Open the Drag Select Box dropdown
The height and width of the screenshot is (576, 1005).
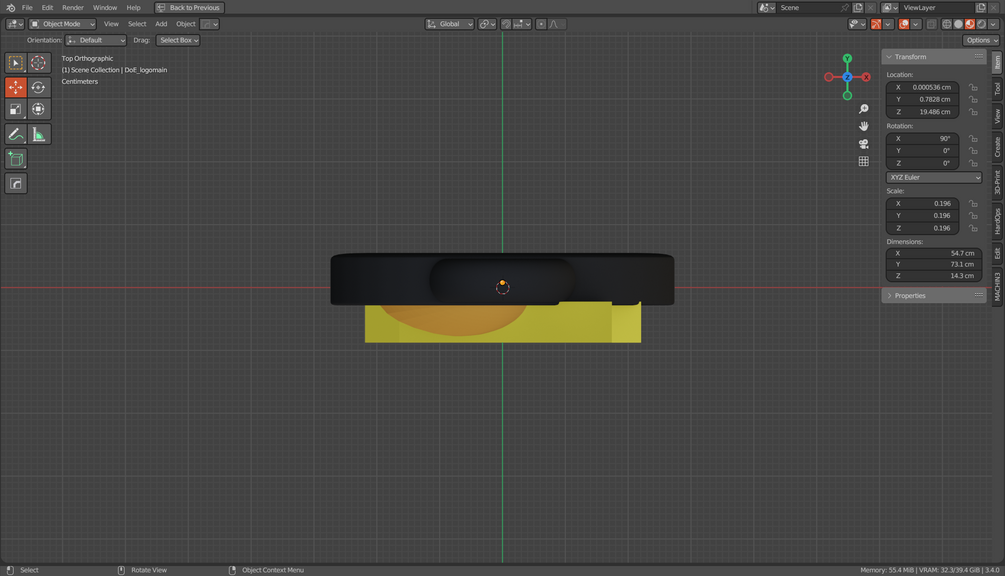coord(178,40)
